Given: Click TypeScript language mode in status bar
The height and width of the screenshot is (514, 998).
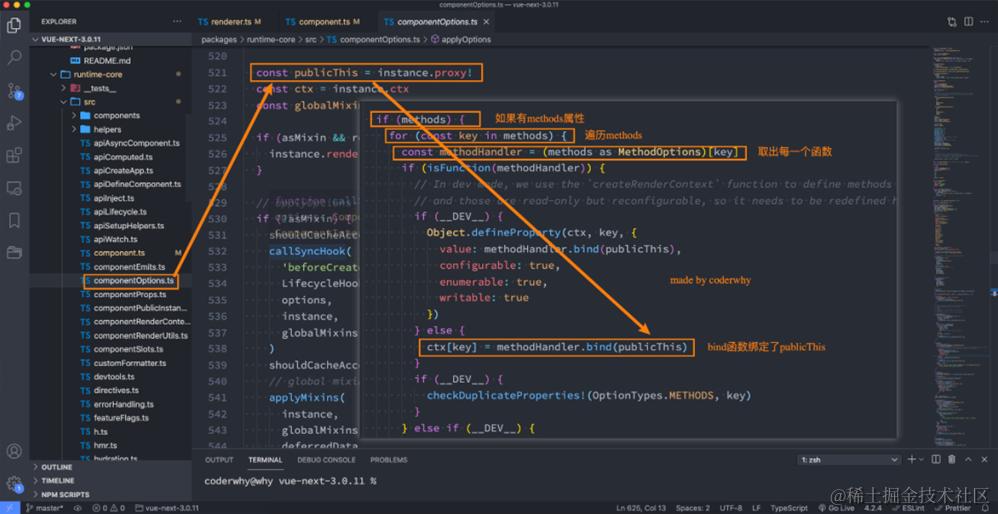Looking at the screenshot, I should (x=789, y=508).
